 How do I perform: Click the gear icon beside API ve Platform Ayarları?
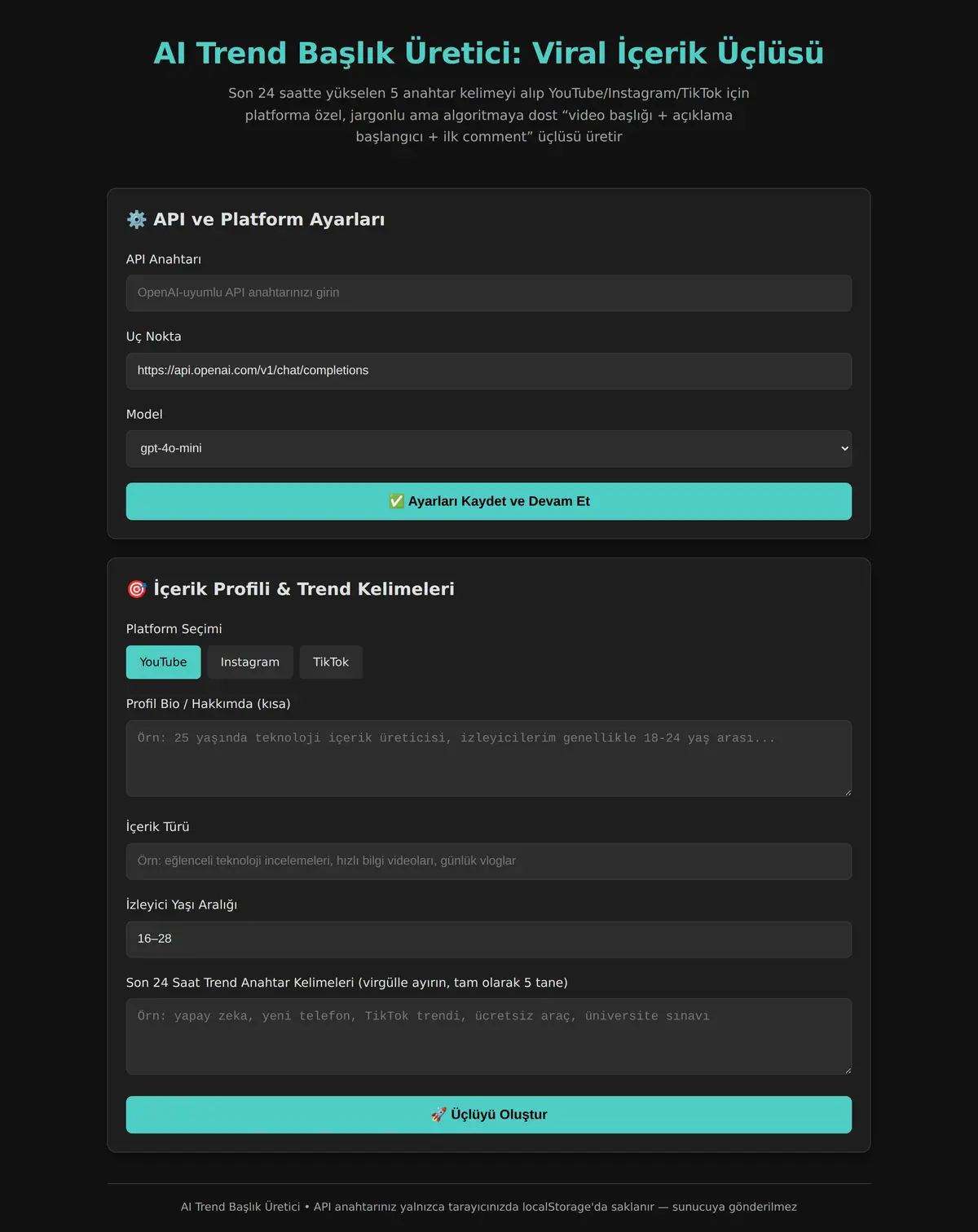coord(136,219)
